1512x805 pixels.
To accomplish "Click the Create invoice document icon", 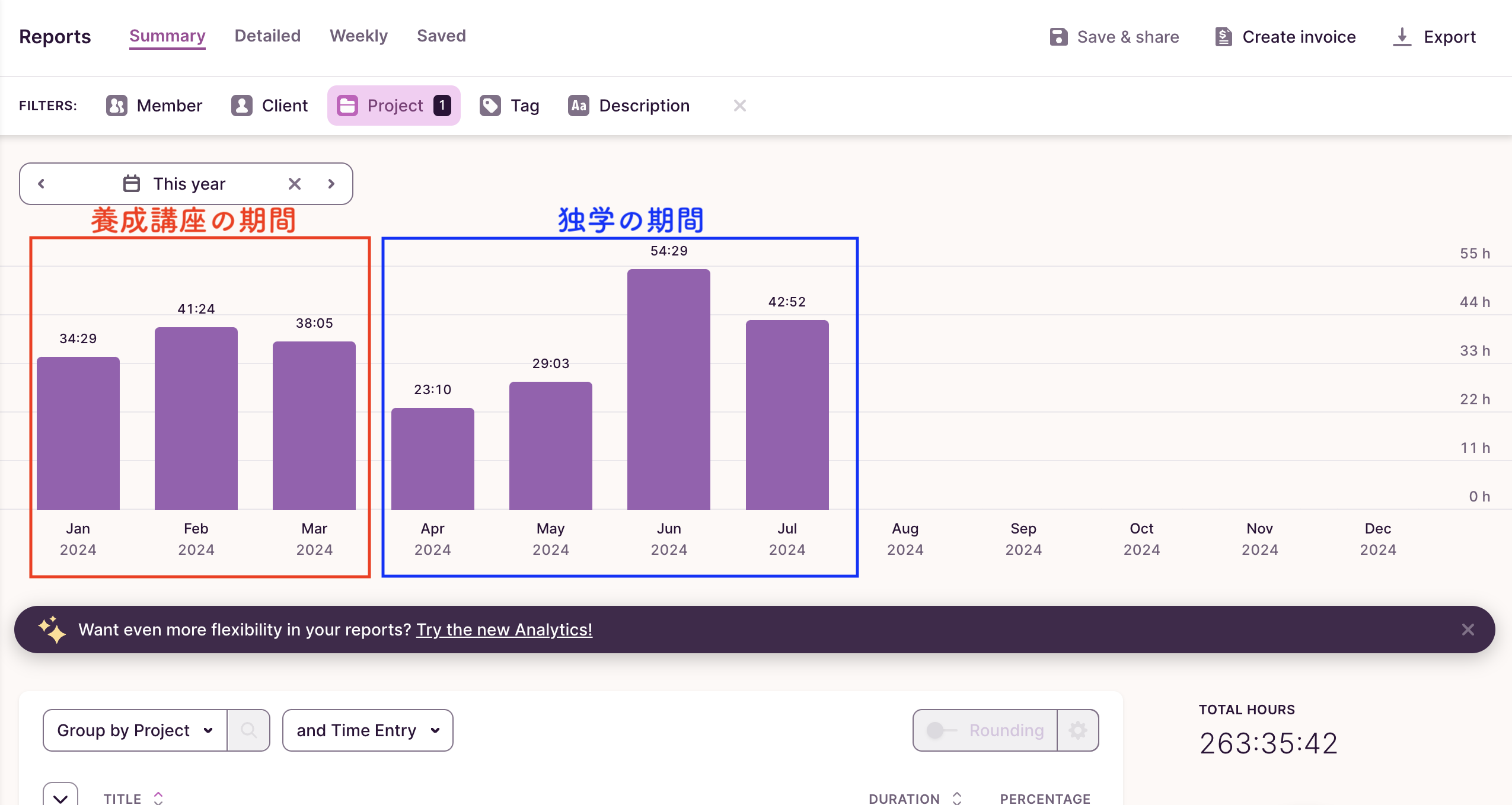I will (x=1223, y=37).
